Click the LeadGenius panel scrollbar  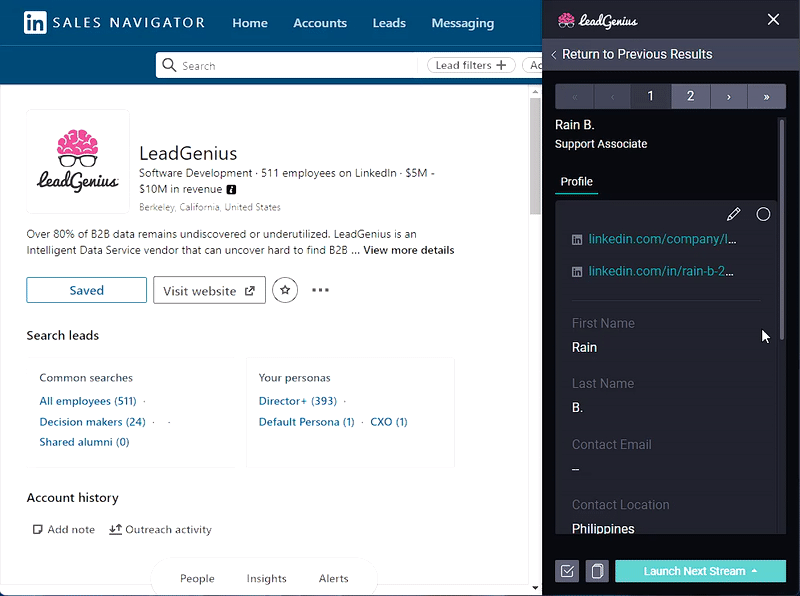click(782, 230)
